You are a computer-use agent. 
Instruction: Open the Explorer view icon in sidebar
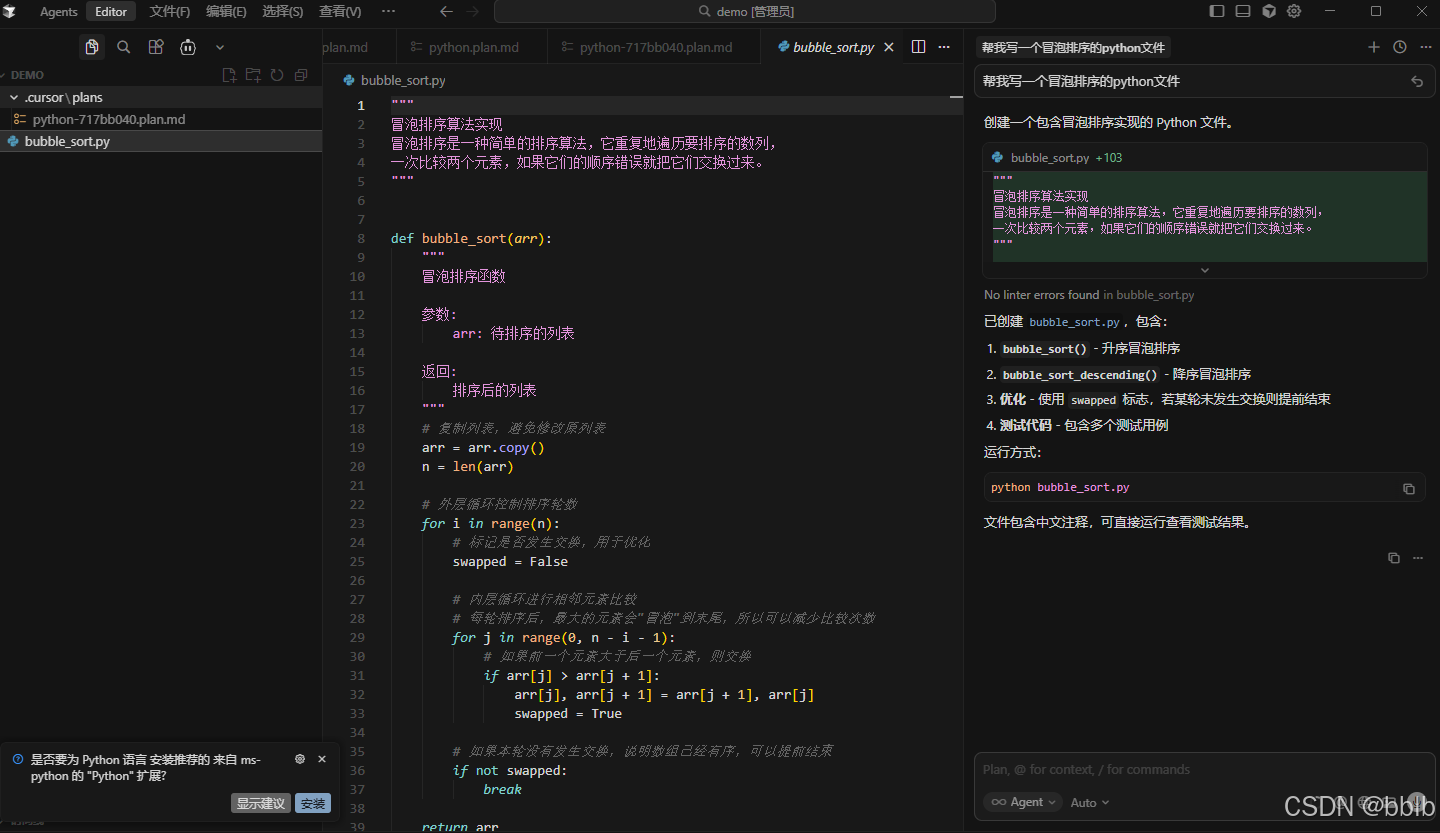(x=92, y=47)
